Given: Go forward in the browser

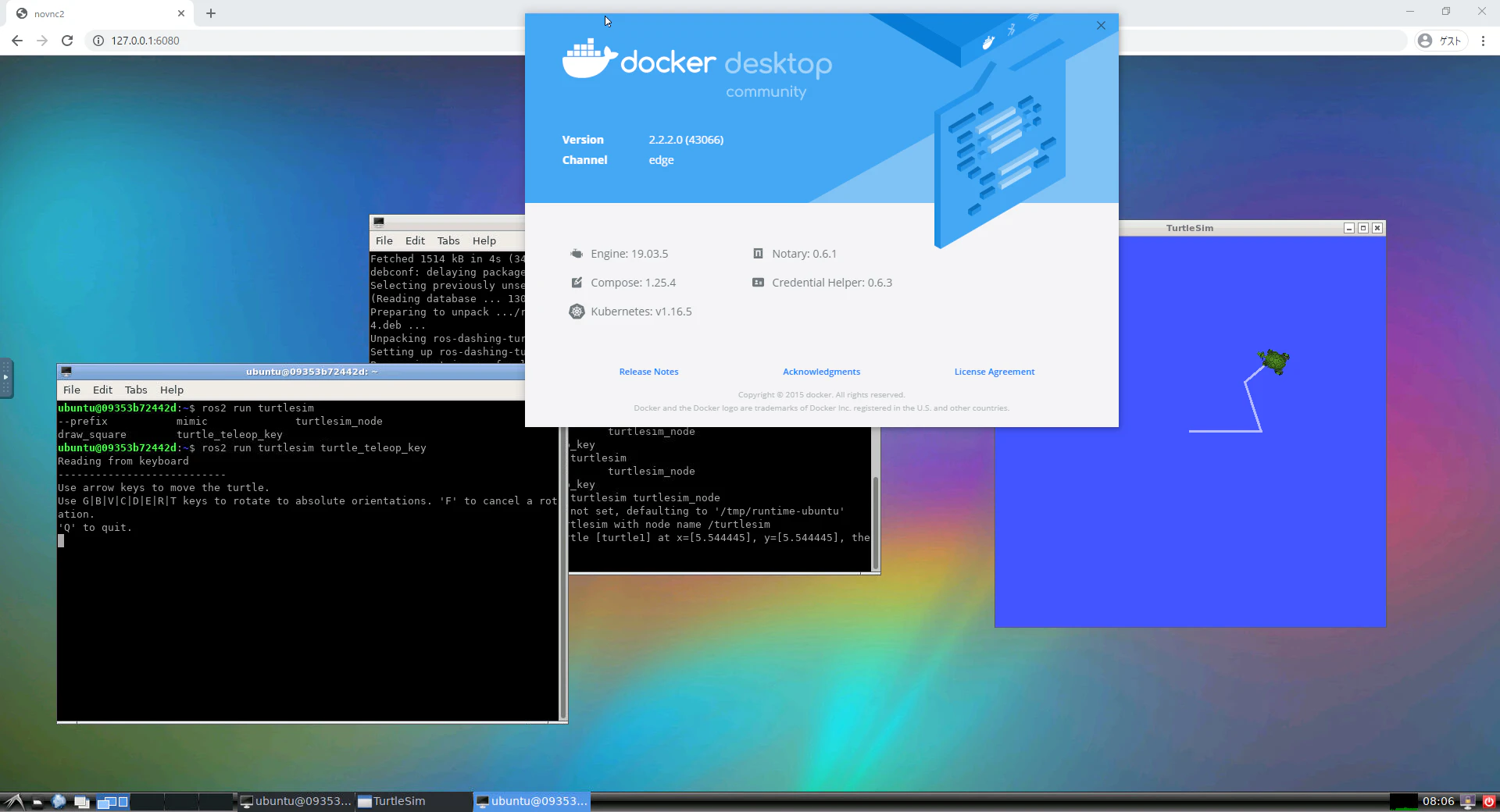Looking at the screenshot, I should pos(42,41).
